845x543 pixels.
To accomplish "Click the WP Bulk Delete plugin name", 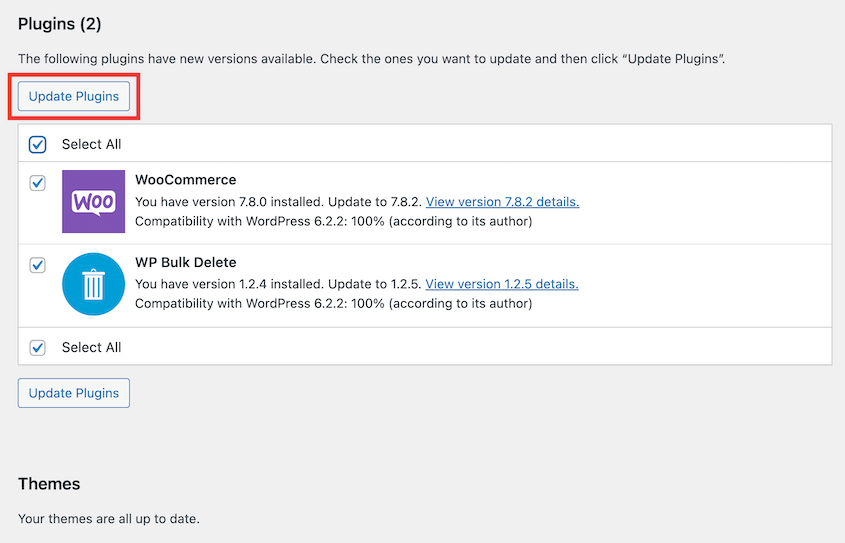I will point(185,263).
